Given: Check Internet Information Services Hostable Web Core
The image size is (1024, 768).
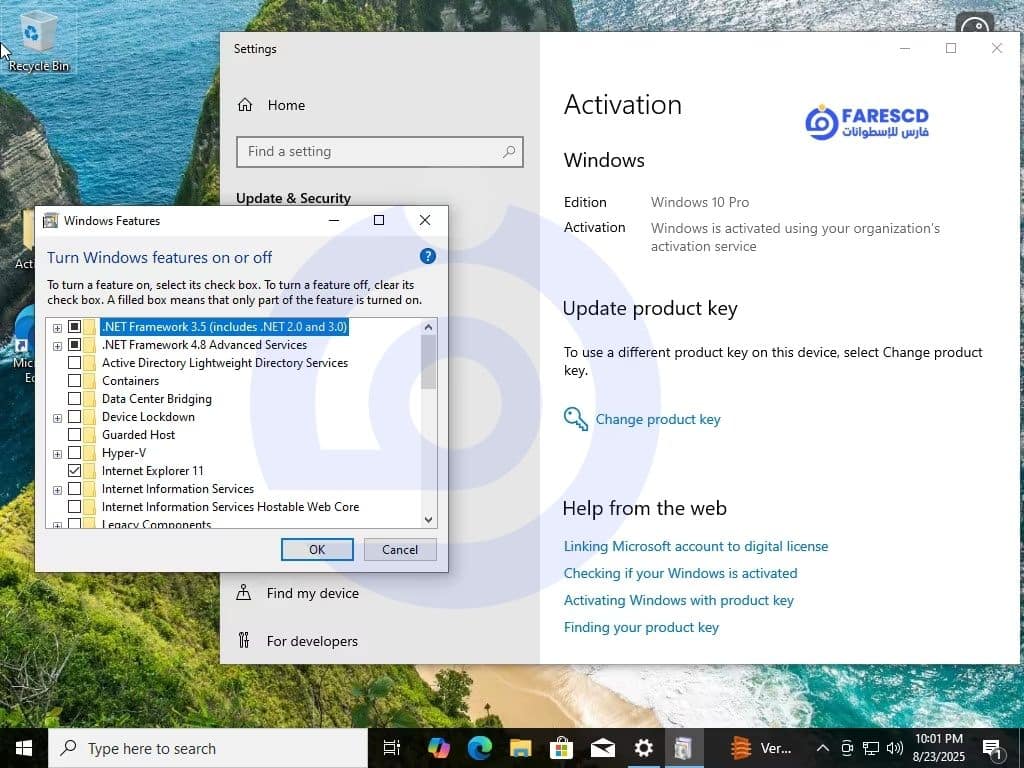Looking at the screenshot, I should coord(74,507).
